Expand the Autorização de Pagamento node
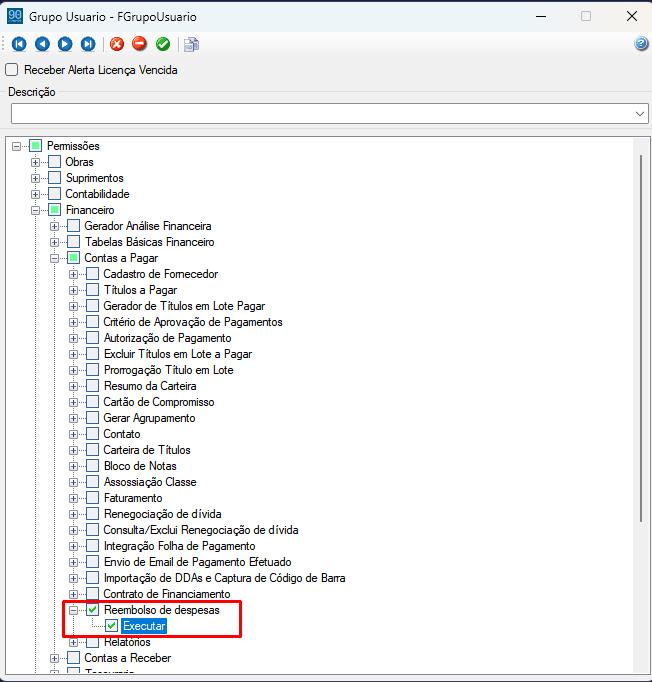 [73, 338]
